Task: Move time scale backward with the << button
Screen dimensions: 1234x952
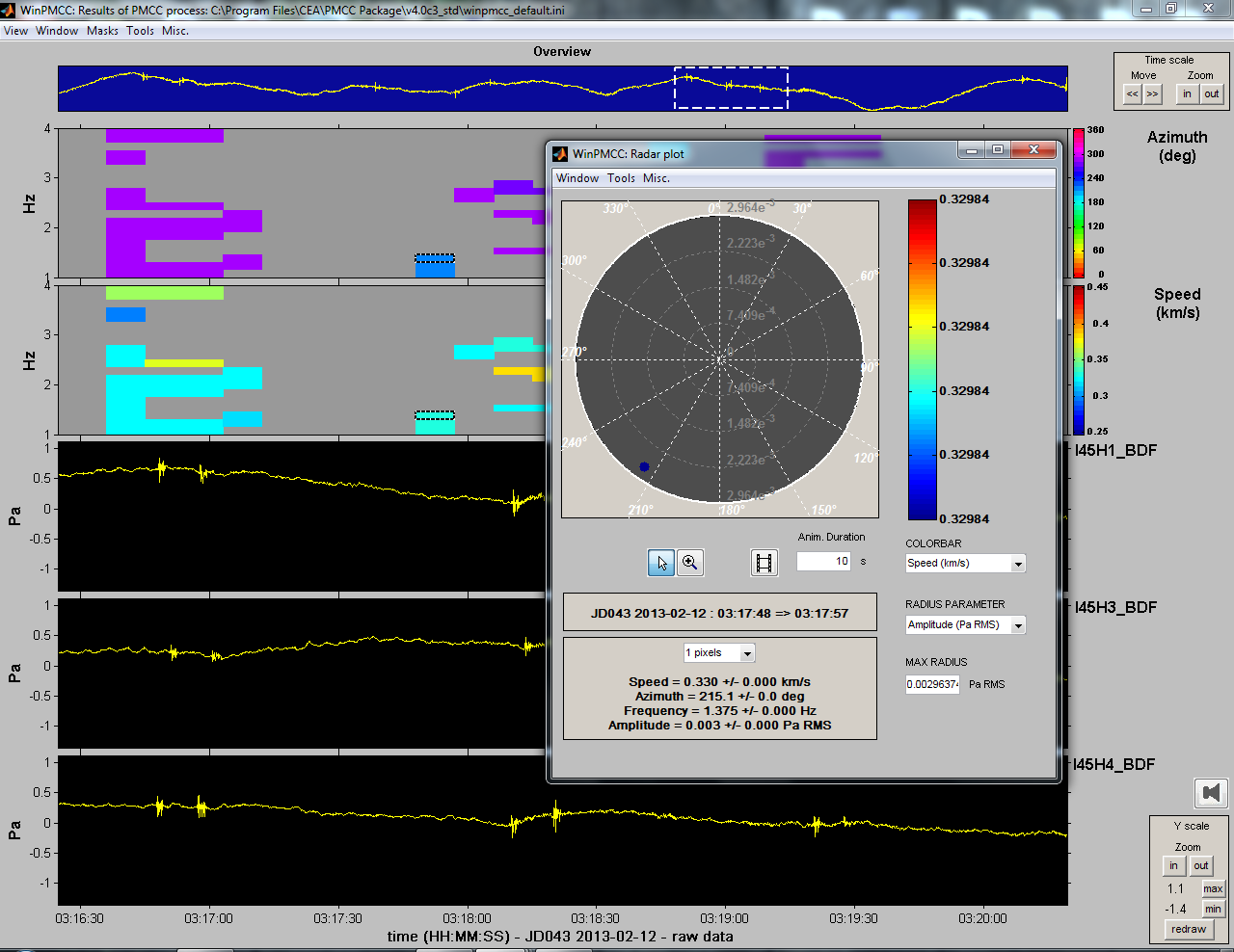Action: (1133, 93)
